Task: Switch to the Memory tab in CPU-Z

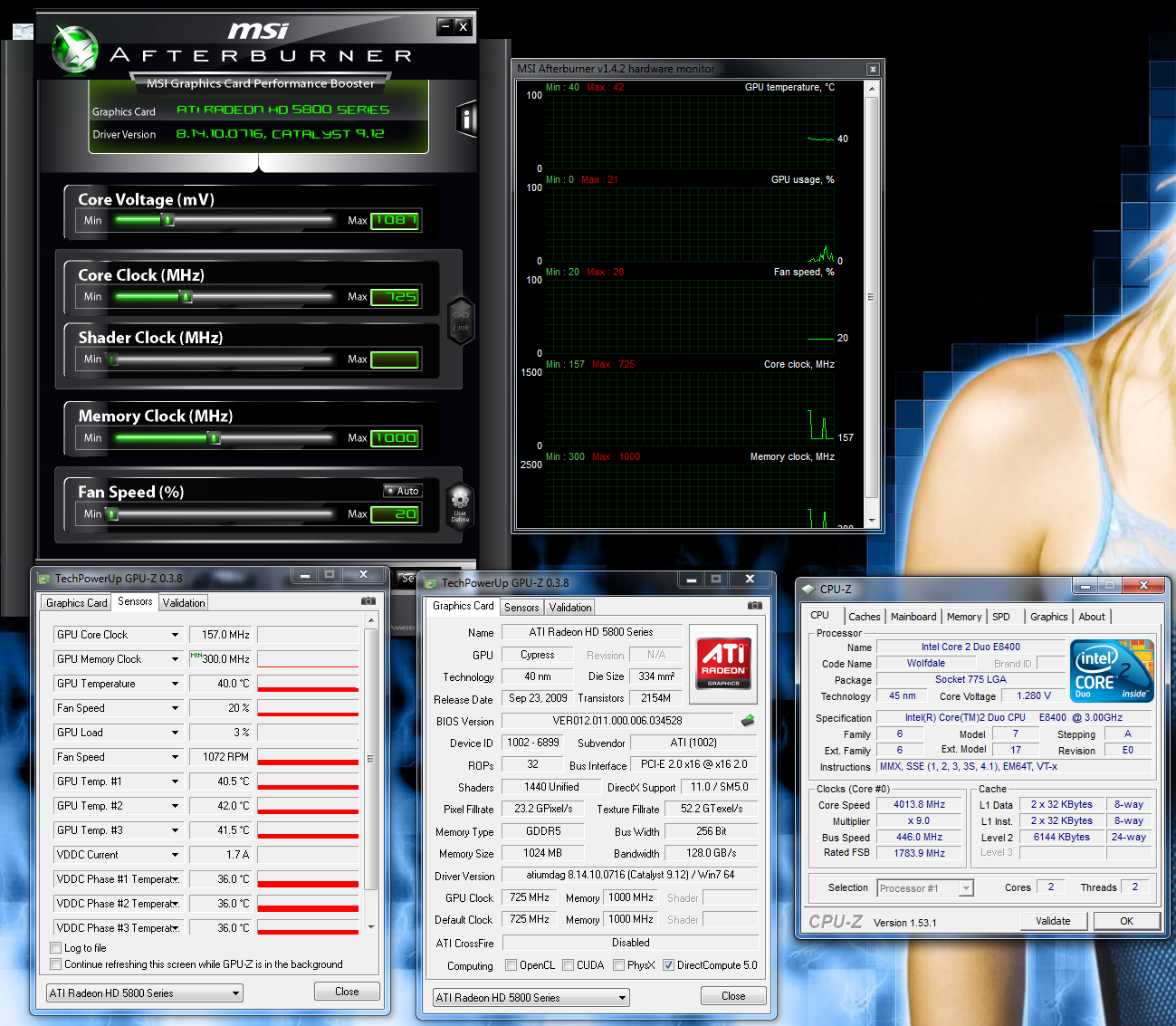Action: pyautogui.click(x=963, y=617)
